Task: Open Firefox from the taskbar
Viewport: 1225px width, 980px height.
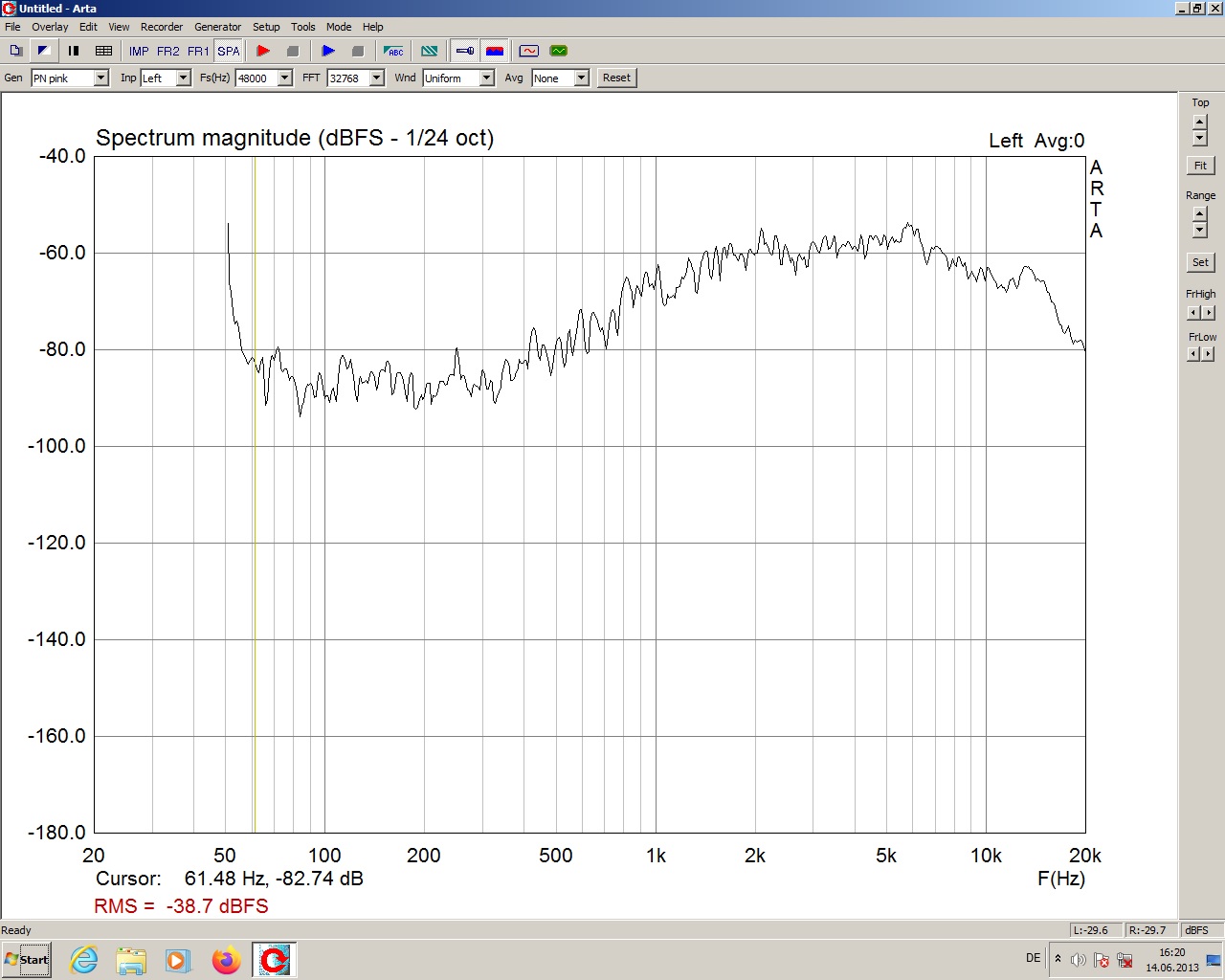Action: pyautogui.click(x=226, y=959)
